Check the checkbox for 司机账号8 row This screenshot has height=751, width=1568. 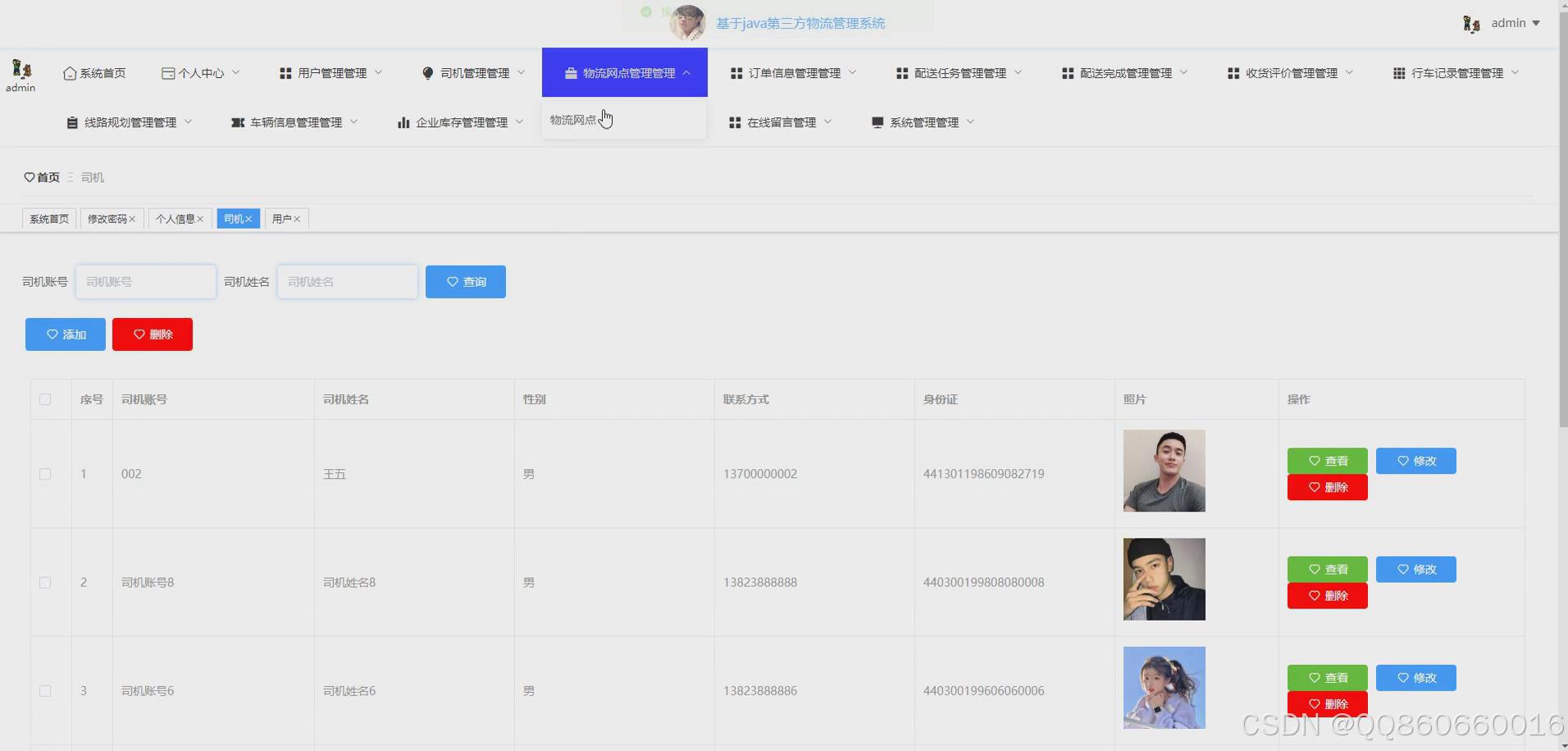point(45,582)
